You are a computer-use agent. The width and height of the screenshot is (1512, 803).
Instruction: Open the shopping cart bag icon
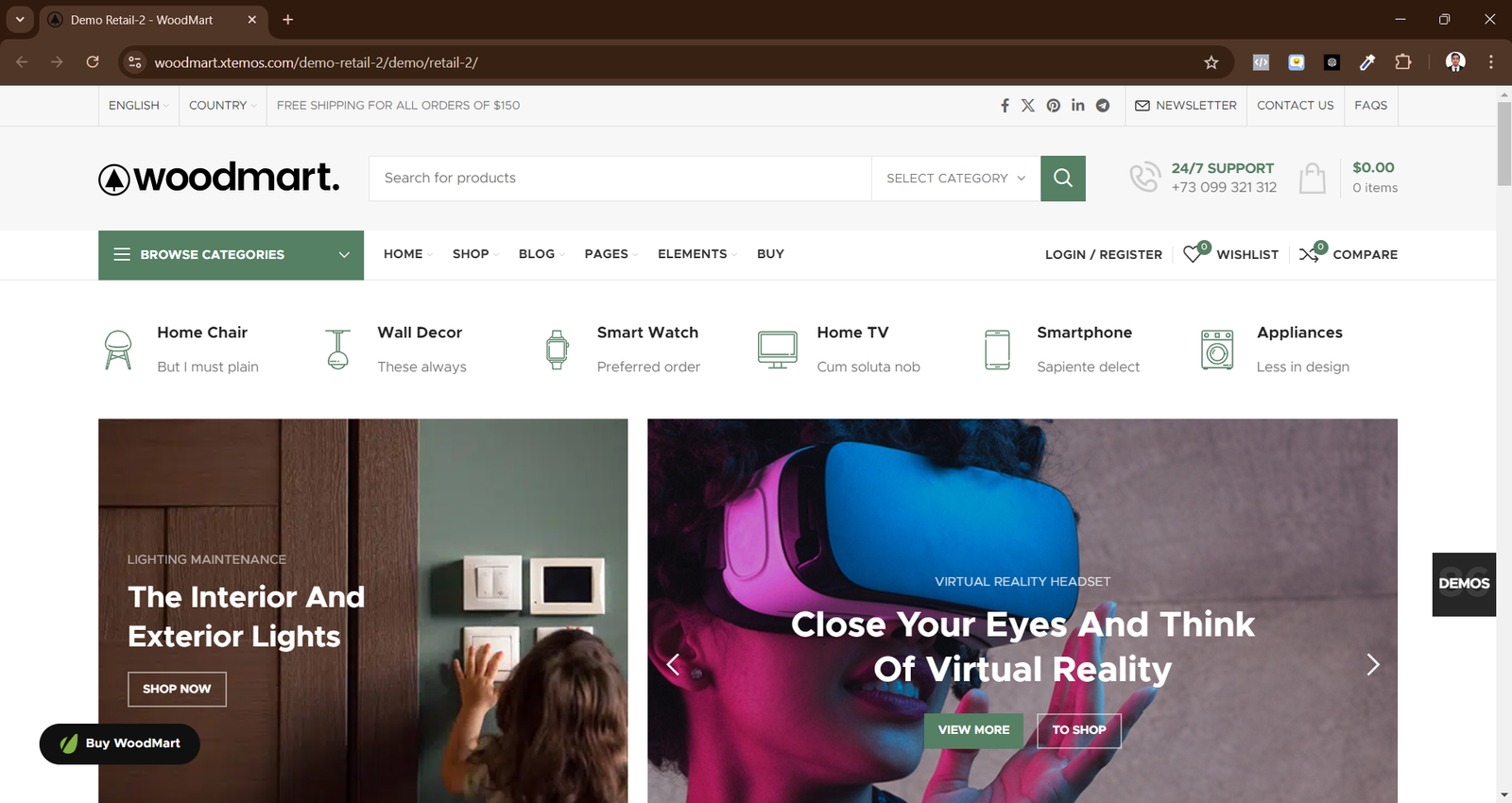coord(1312,179)
